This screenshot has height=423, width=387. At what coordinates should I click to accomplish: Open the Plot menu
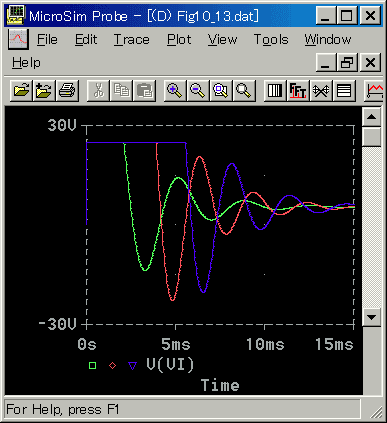tap(179, 40)
